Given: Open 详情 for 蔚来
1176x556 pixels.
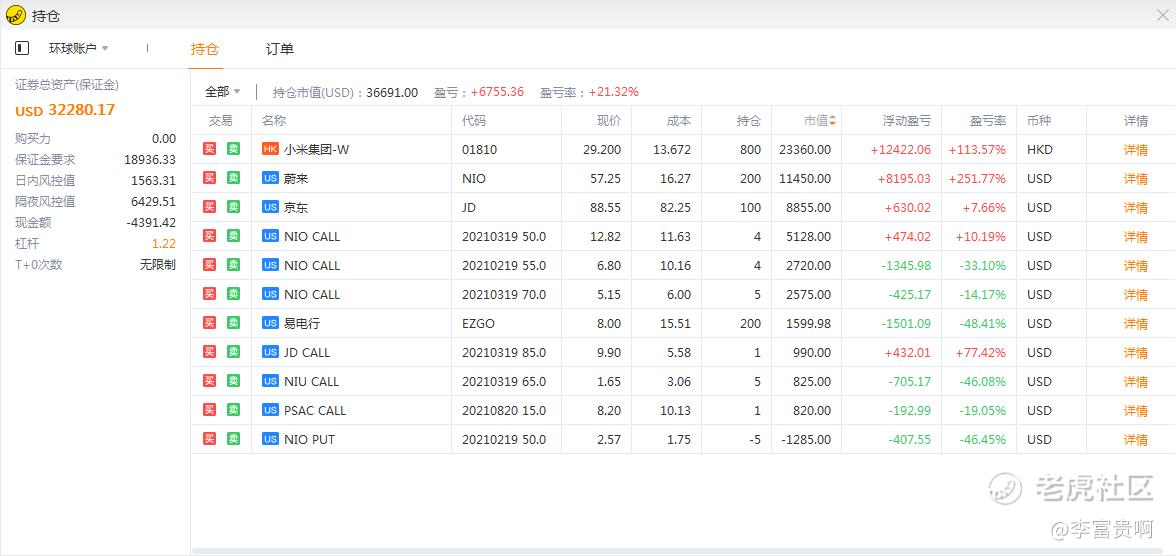Looking at the screenshot, I should [x=1136, y=179].
